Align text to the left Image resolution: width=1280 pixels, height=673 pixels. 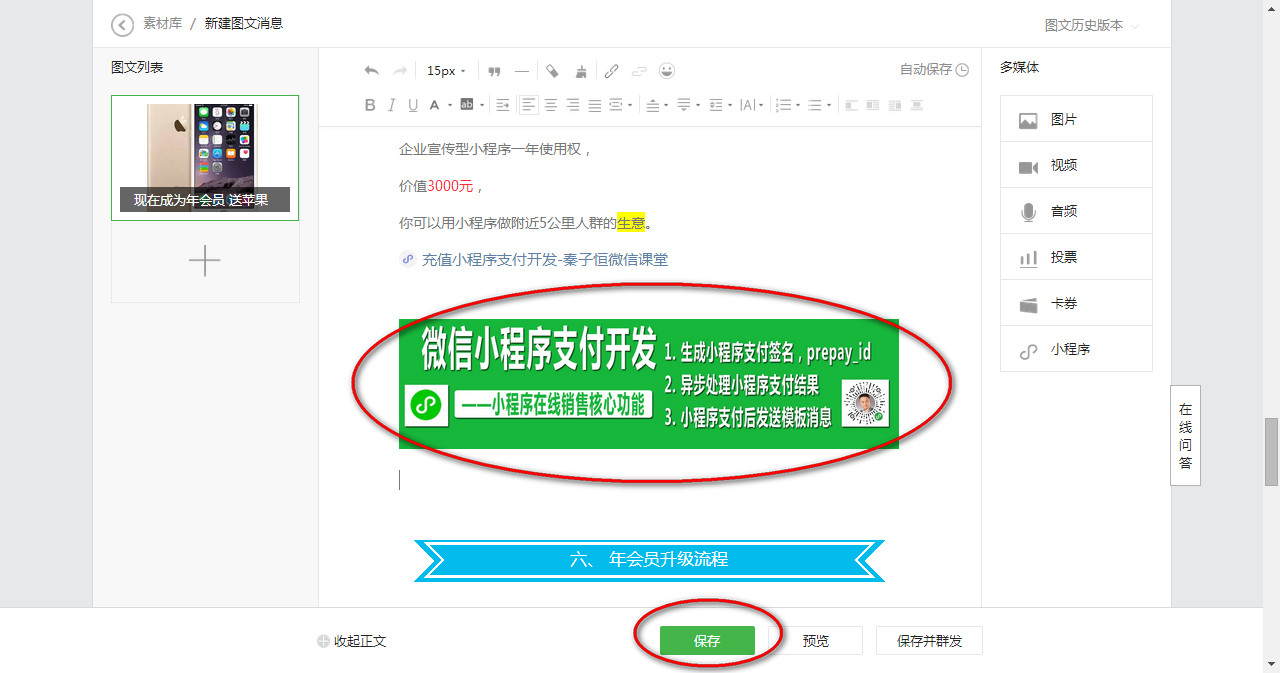528,105
